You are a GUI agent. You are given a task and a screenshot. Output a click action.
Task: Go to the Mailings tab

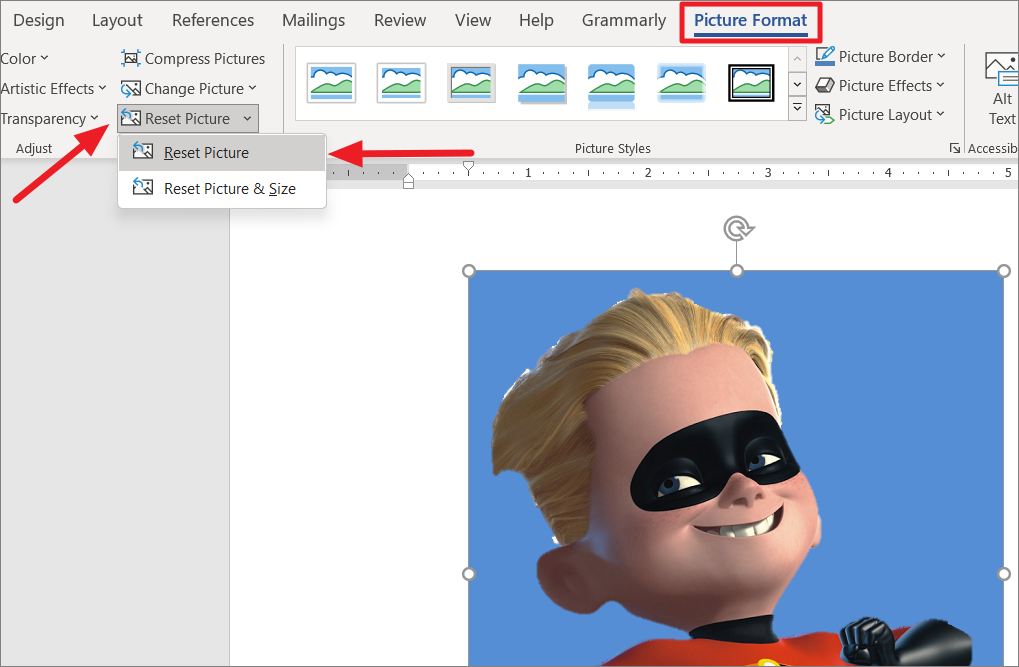pyautogui.click(x=313, y=21)
